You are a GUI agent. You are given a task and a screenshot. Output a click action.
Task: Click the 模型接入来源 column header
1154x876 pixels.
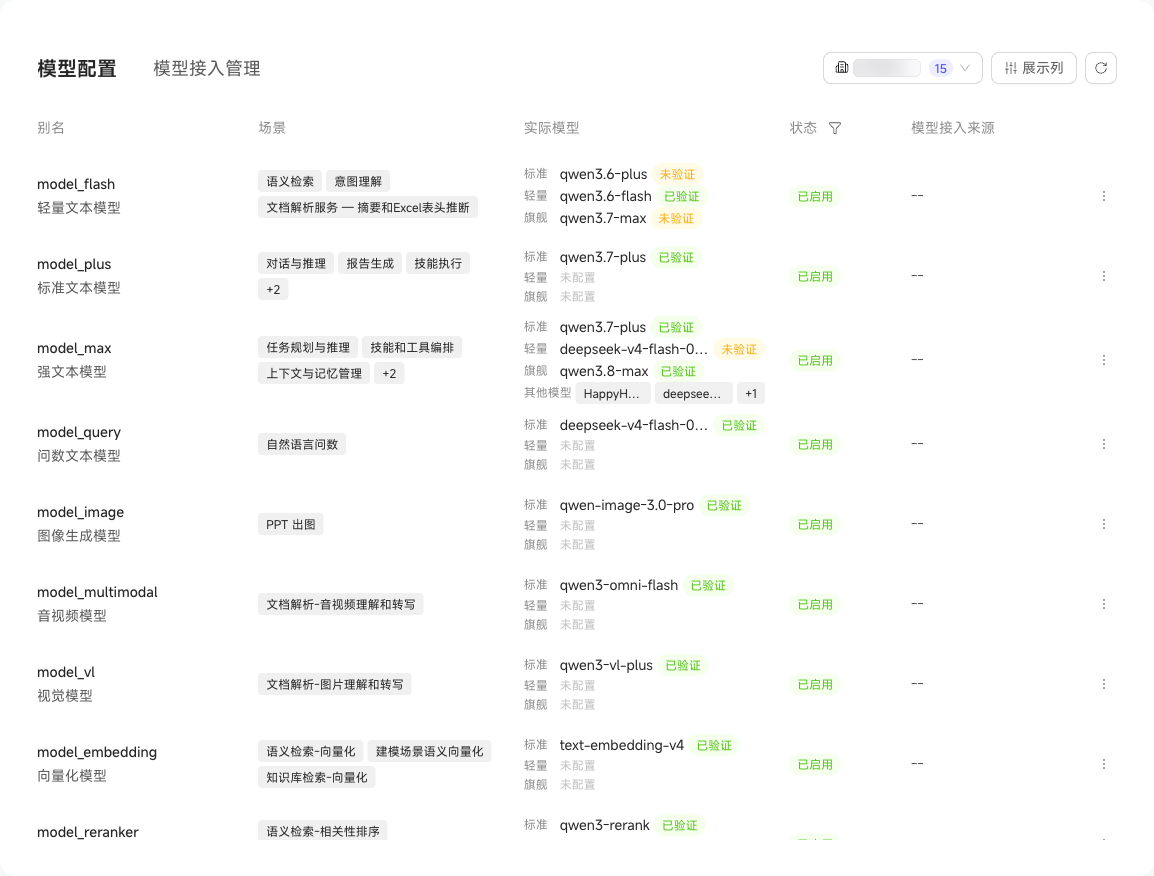[x=953, y=128]
